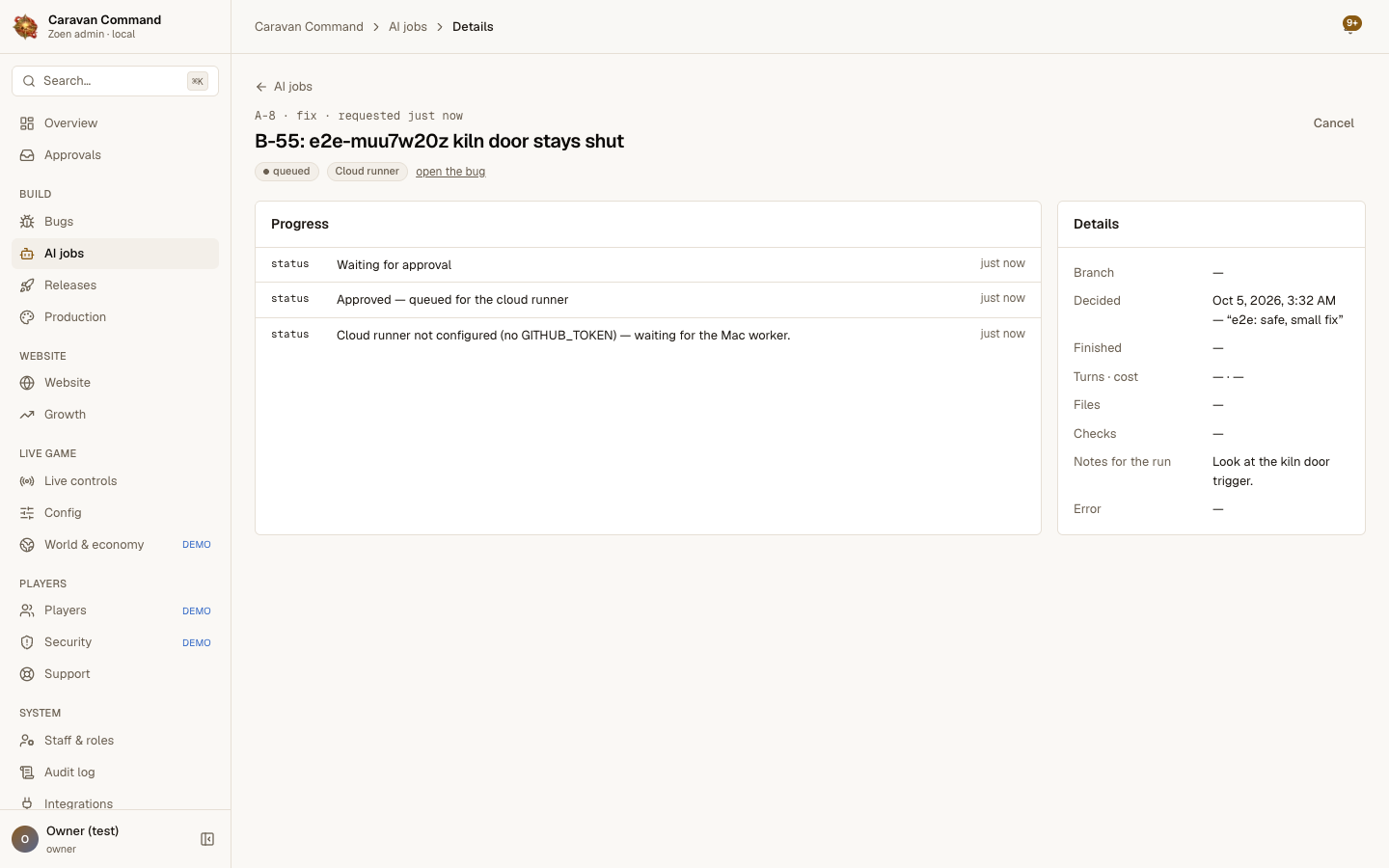Screen dimensions: 1389x868
Task: Select the Production palette icon
Action: click(x=27, y=317)
